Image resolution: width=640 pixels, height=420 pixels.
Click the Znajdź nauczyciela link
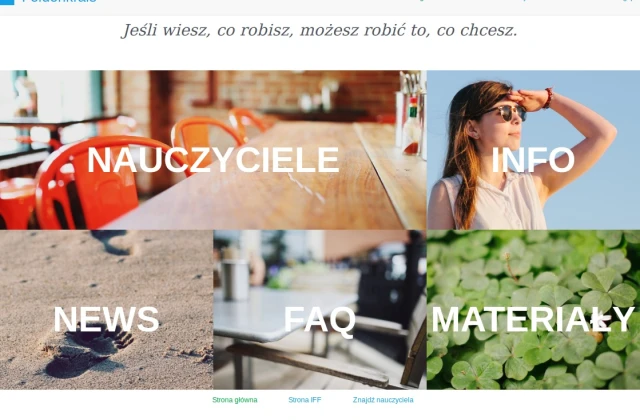tap(383, 400)
